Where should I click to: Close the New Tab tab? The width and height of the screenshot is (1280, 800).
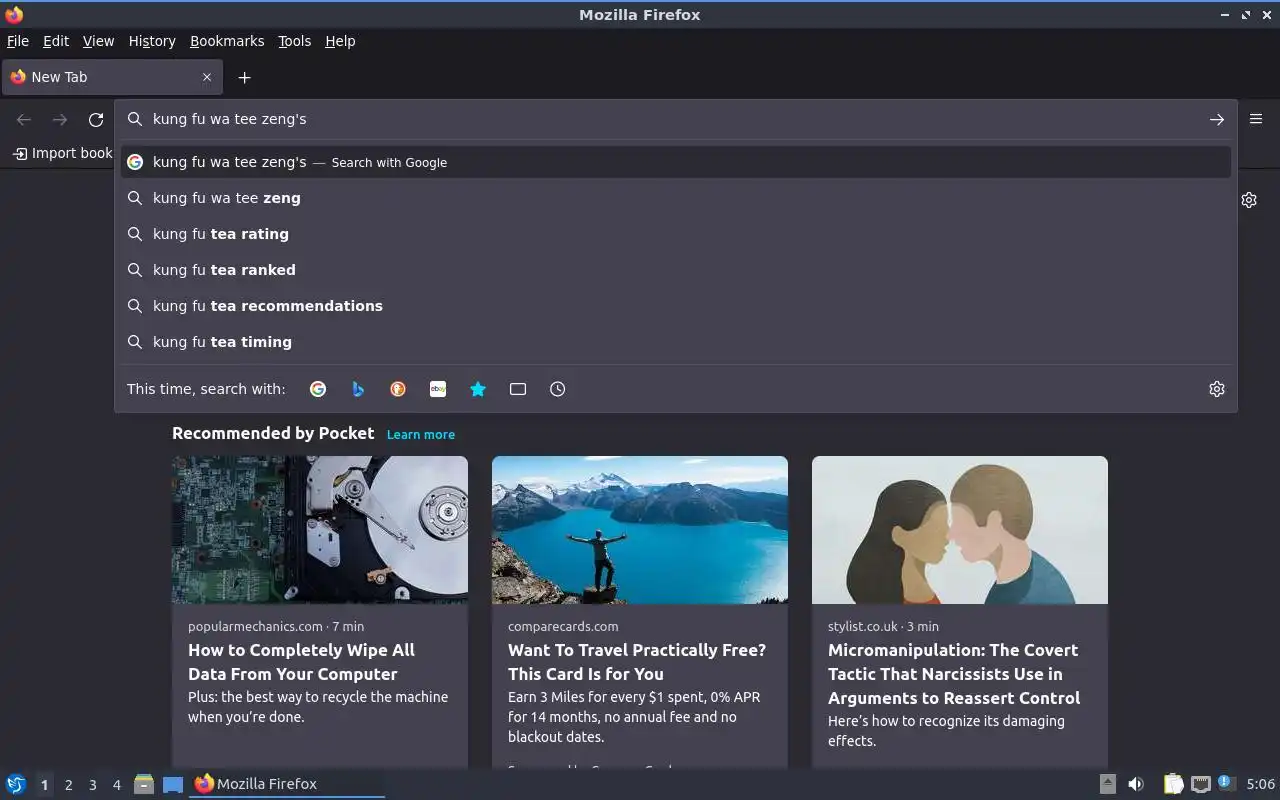pyautogui.click(x=207, y=77)
